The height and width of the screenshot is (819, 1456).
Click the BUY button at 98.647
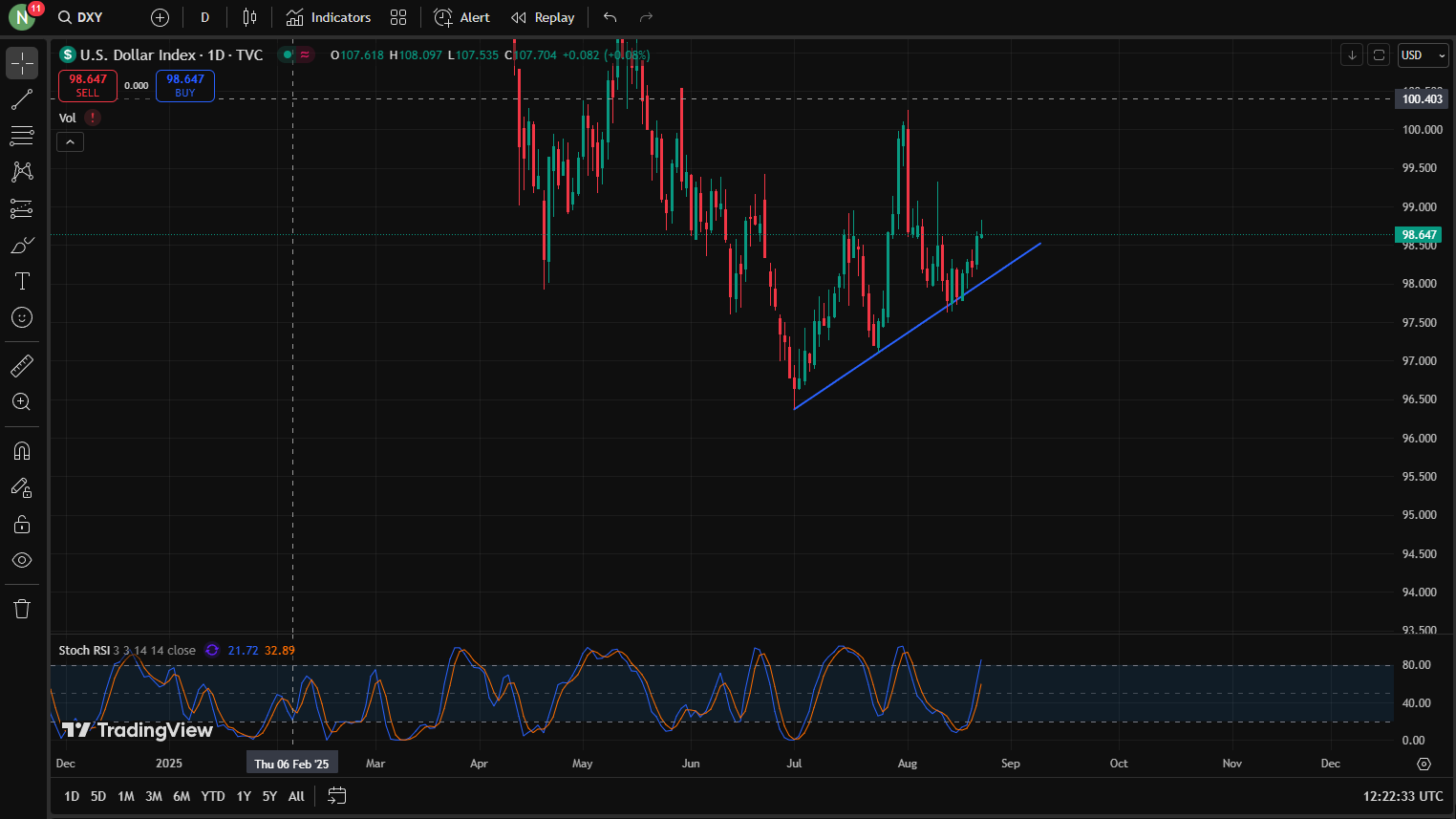[185, 86]
